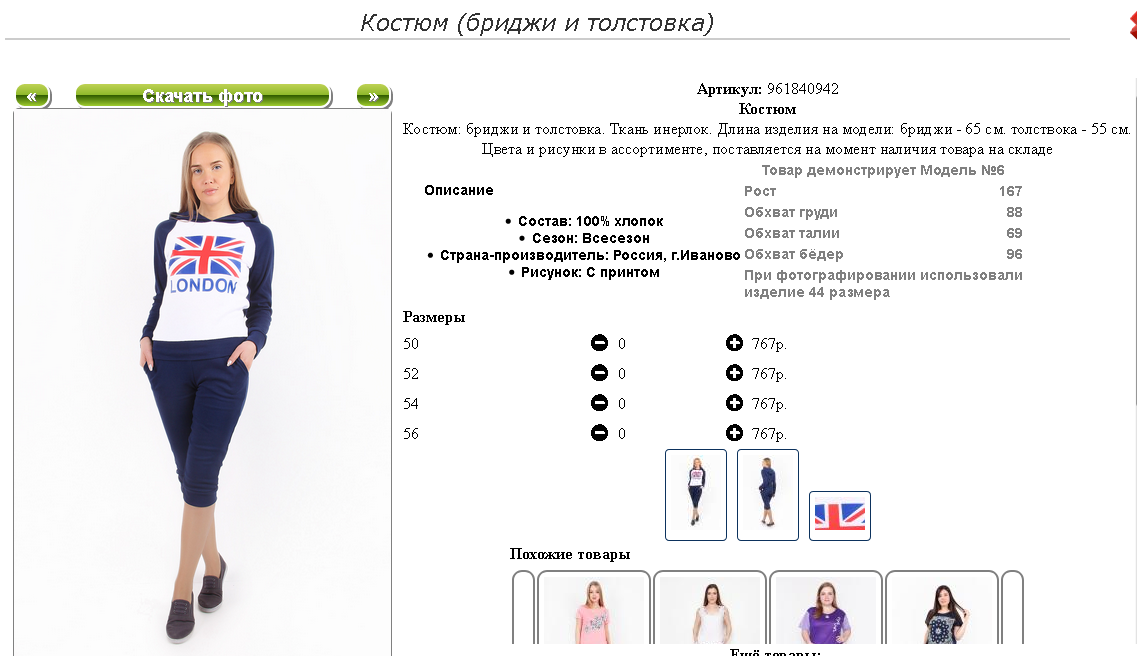Add one item of size 54
Viewport: 1137px width, 656px height.
[x=734, y=403]
